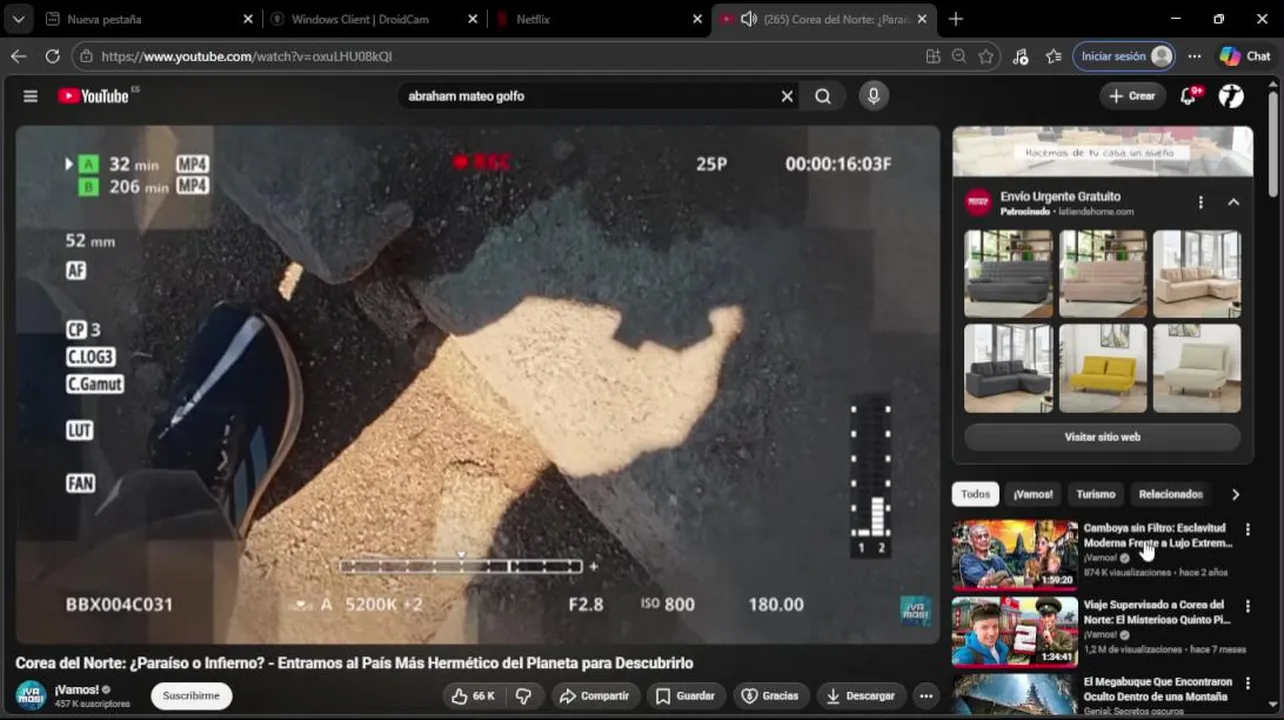Click Descargar to download the video
The image size is (1284, 720).
(861, 696)
